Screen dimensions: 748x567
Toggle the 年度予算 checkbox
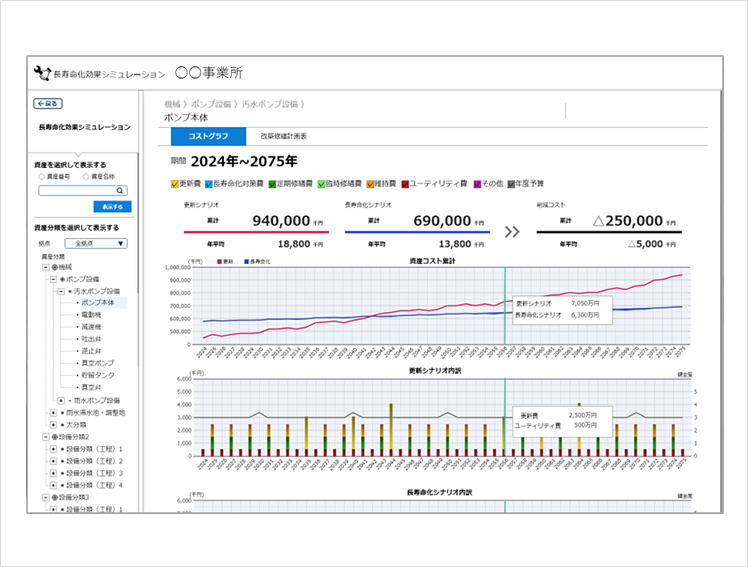coord(511,184)
